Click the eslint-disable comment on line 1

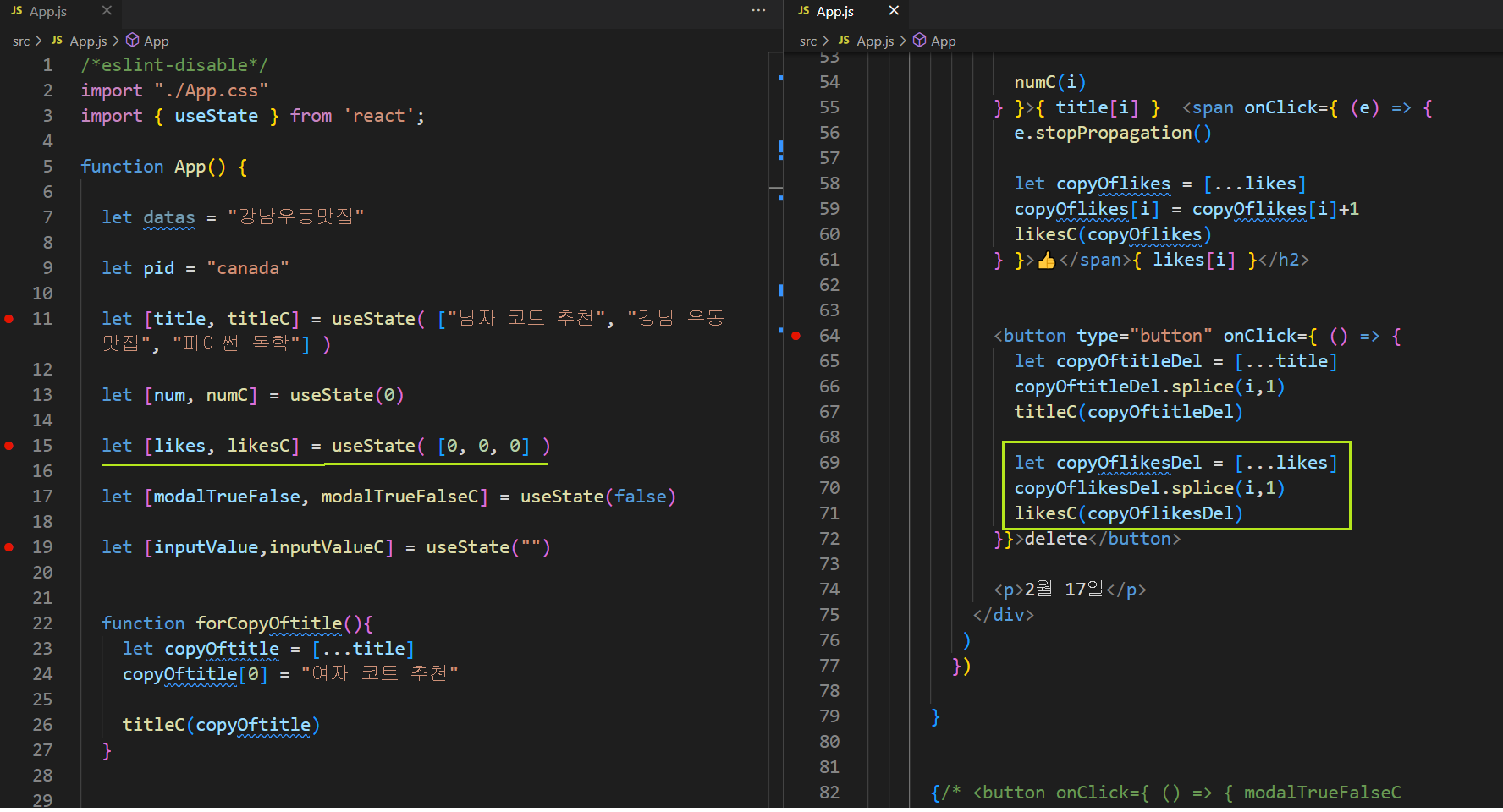(174, 65)
